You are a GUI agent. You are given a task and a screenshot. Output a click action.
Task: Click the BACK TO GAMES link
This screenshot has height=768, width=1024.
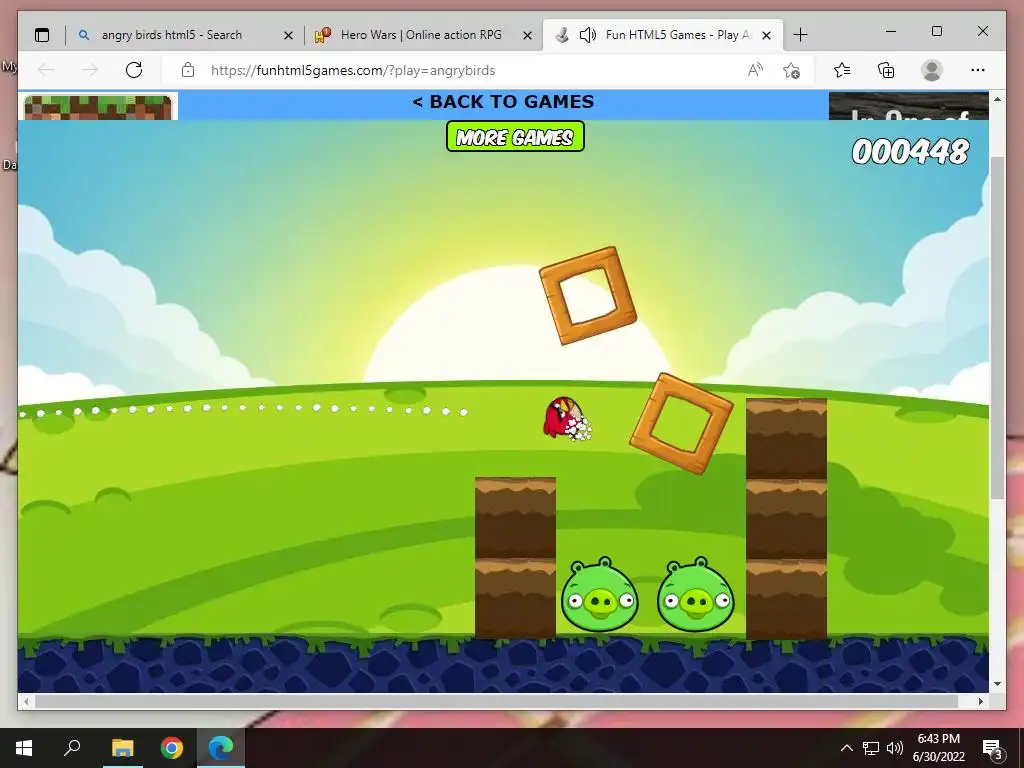[504, 102]
